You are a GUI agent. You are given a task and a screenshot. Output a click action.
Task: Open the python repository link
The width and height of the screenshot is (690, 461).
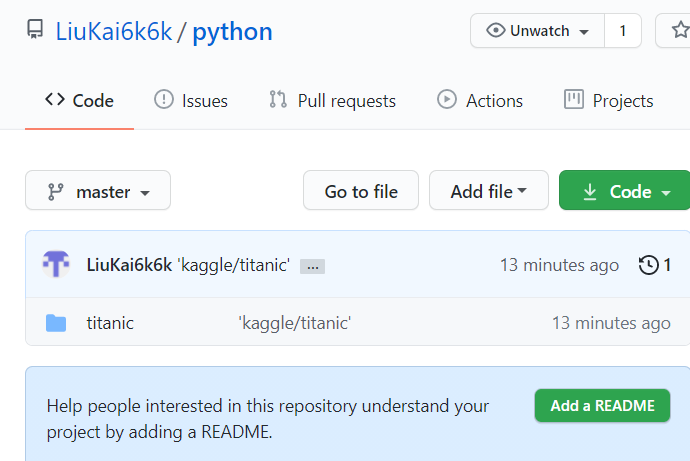coord(232,32)
